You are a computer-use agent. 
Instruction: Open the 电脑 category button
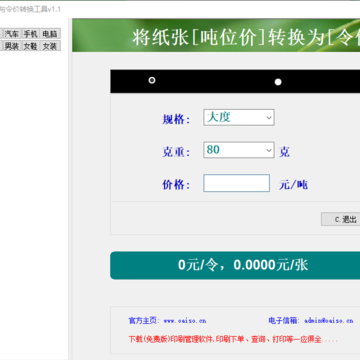point(50,34)
